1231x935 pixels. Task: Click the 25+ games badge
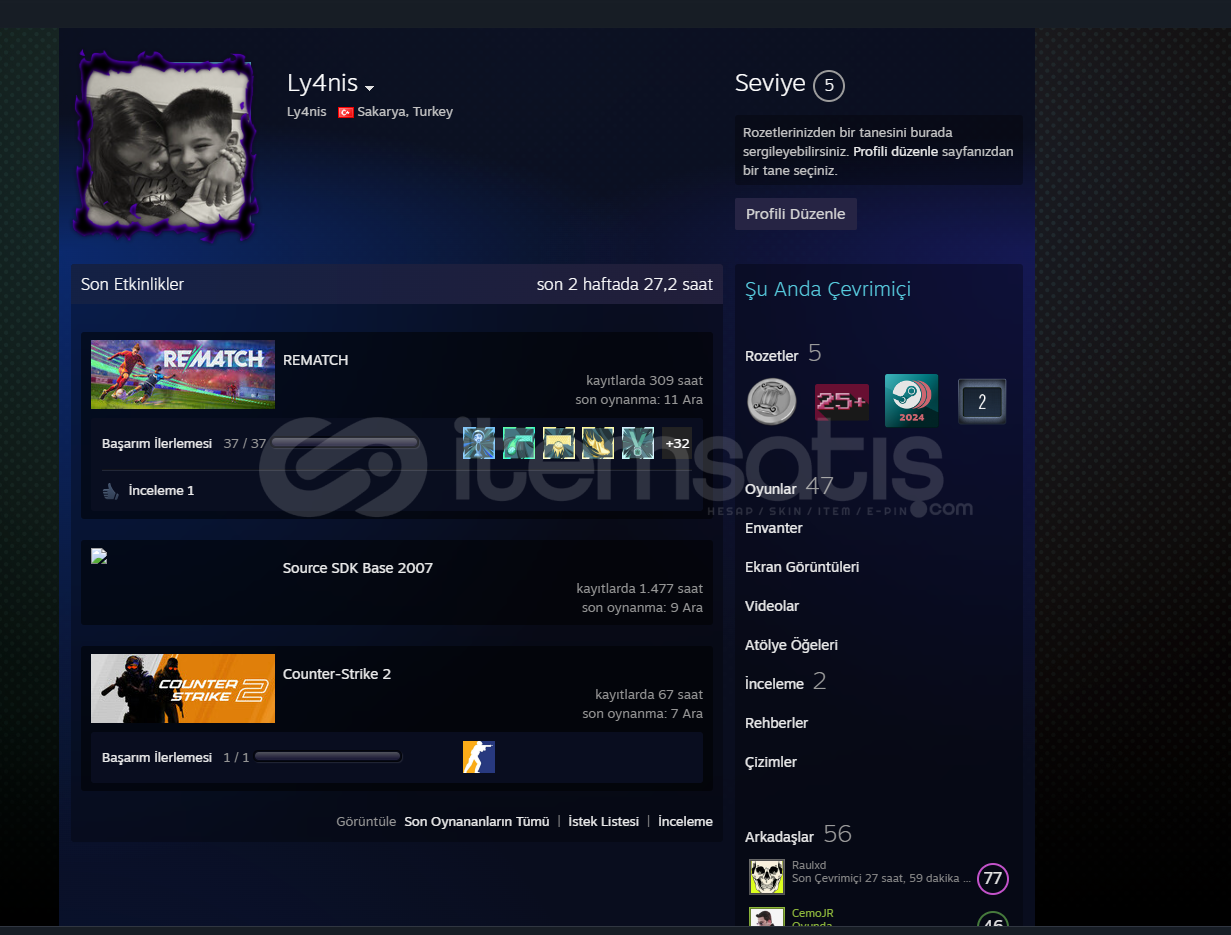pyautogui.click(x=842, y=402)
